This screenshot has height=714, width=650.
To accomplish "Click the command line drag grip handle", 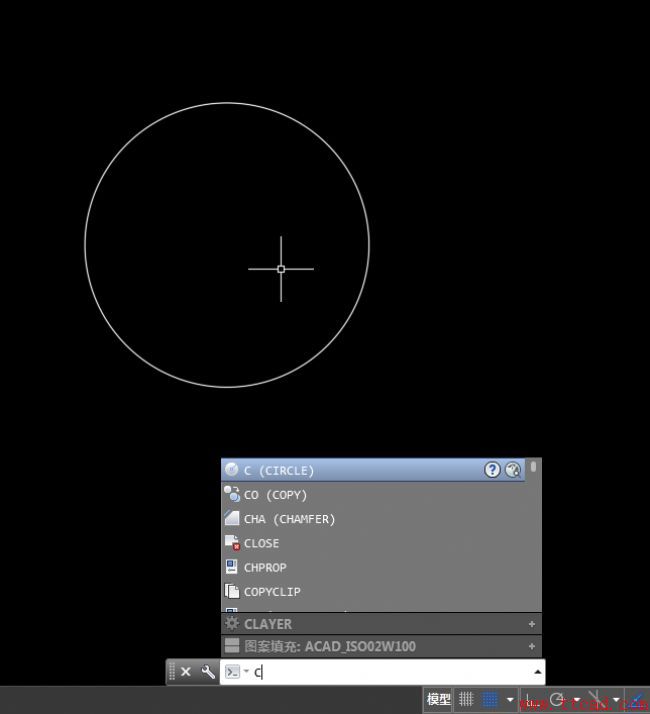I will pos(172,672).
